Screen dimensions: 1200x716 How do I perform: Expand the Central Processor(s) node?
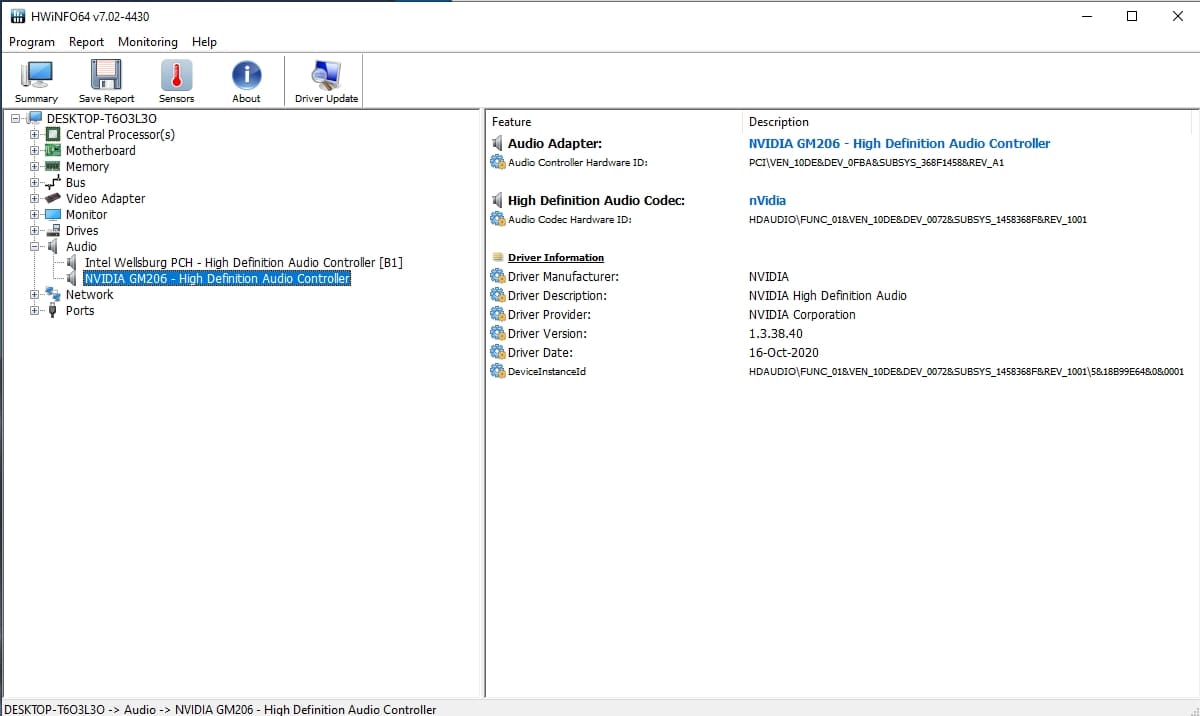[x=35, y=134]
